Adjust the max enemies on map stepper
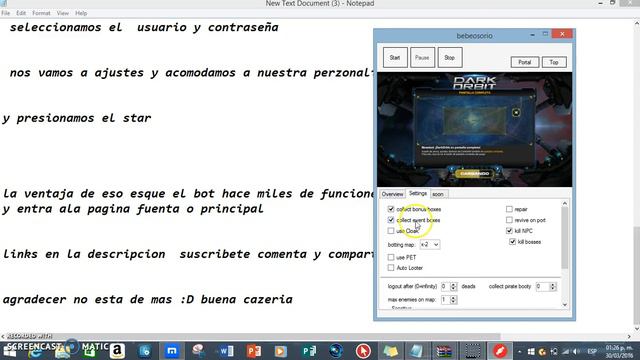This screenshot has width=640, height=360. click(x=453, y=300)
